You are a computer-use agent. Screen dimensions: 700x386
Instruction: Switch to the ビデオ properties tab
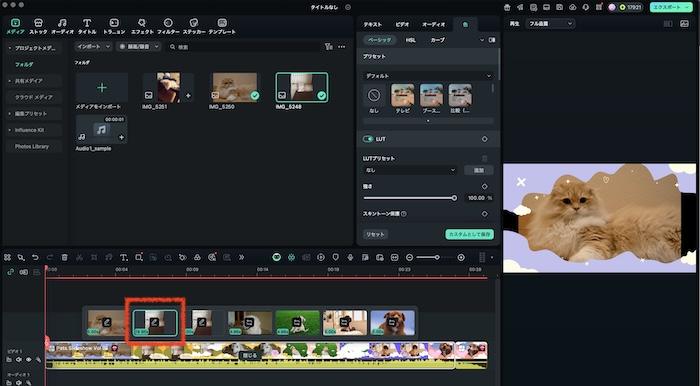(402, 25)
